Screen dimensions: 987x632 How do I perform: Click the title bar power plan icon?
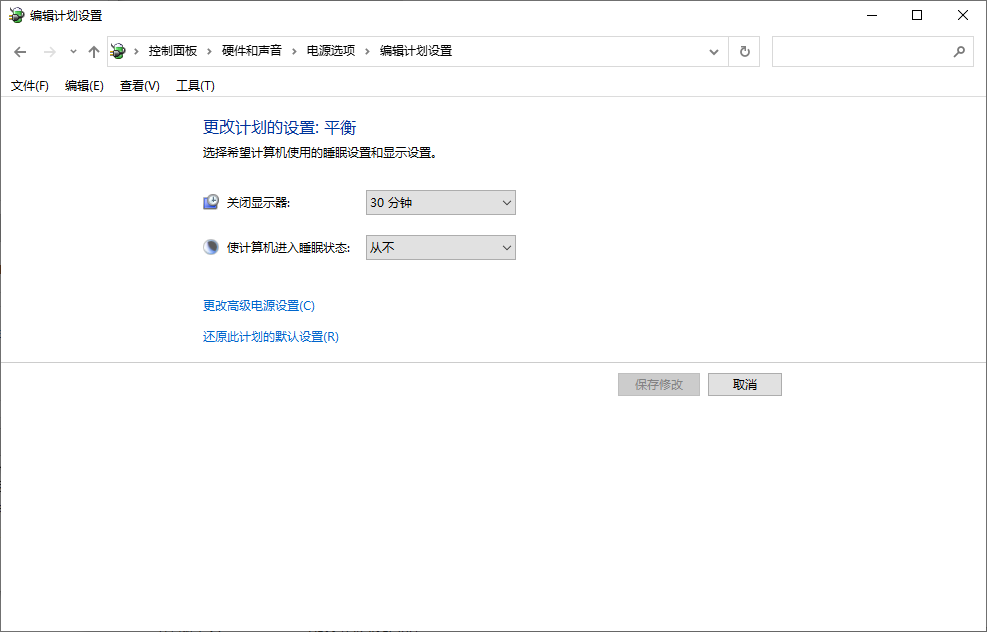(x=16, y=15)
